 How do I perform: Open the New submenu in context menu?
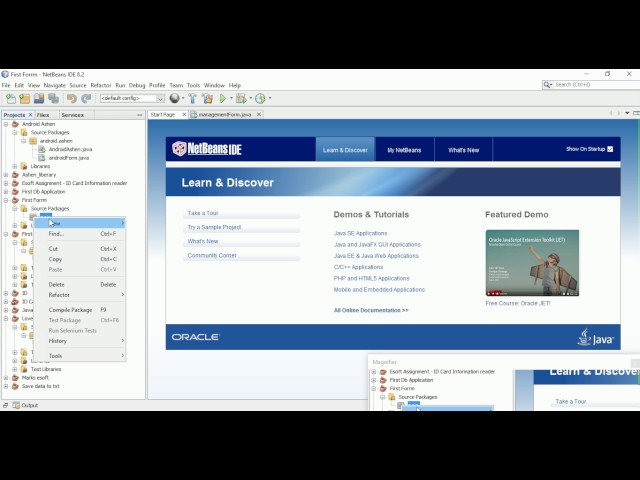click(80, 223)
